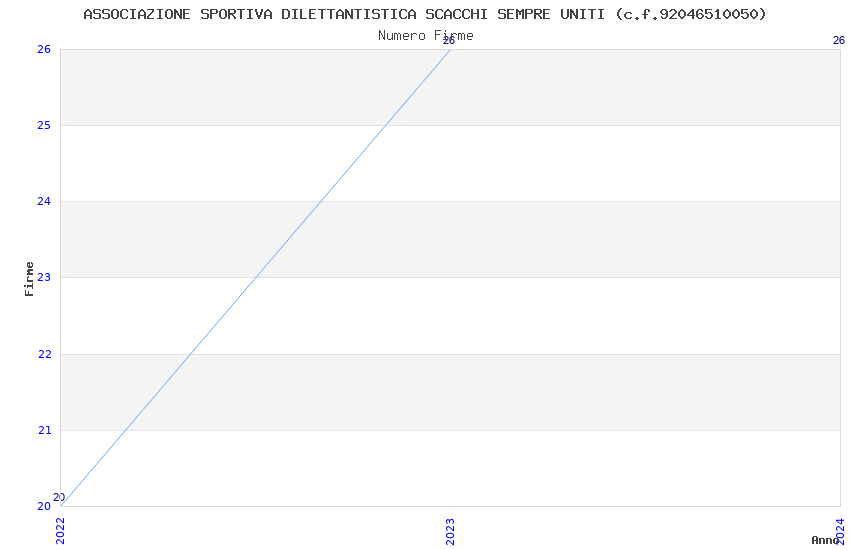Screen dimensions: 850x550
Task: Click the x-axis year 2023
Action: pos(450,531)
